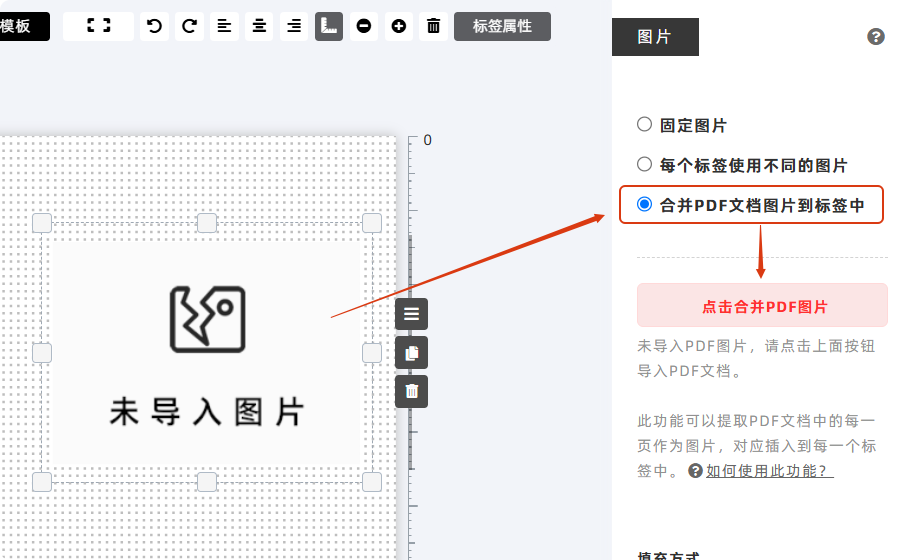
Task: Duplicate the image with floating copy icon
Action: click(x=411, y=353)
